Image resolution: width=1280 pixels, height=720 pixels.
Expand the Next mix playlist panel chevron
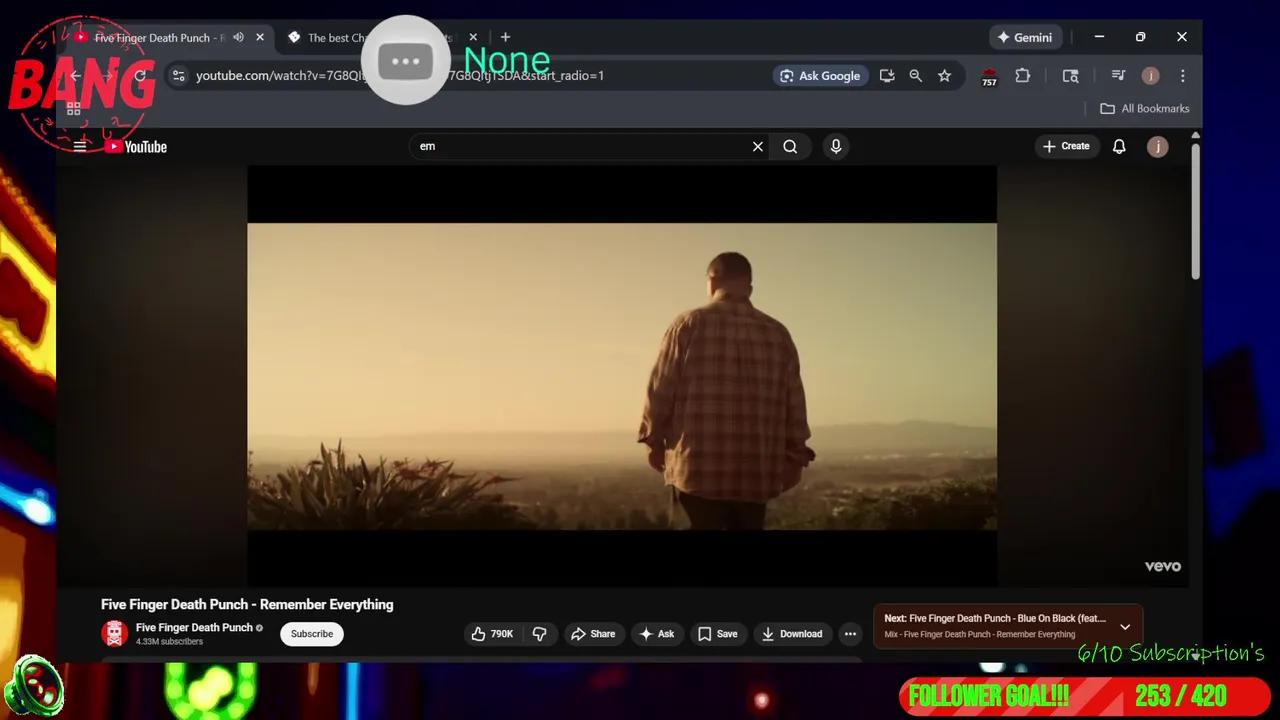1125,627
